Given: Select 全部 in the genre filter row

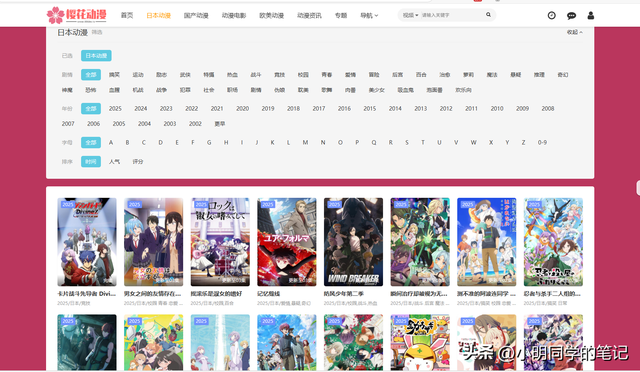Looking at the screenshot, I should point(91,75).
